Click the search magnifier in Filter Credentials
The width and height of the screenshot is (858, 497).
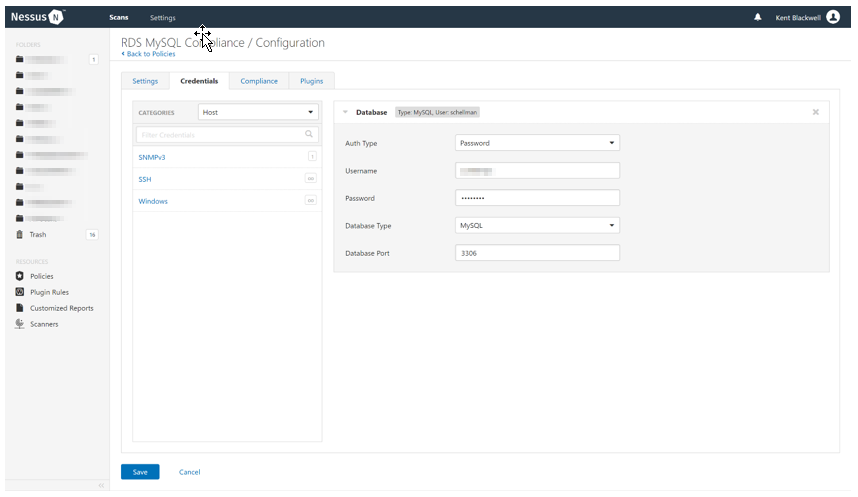pyautogui.click(x=309, y=134)
